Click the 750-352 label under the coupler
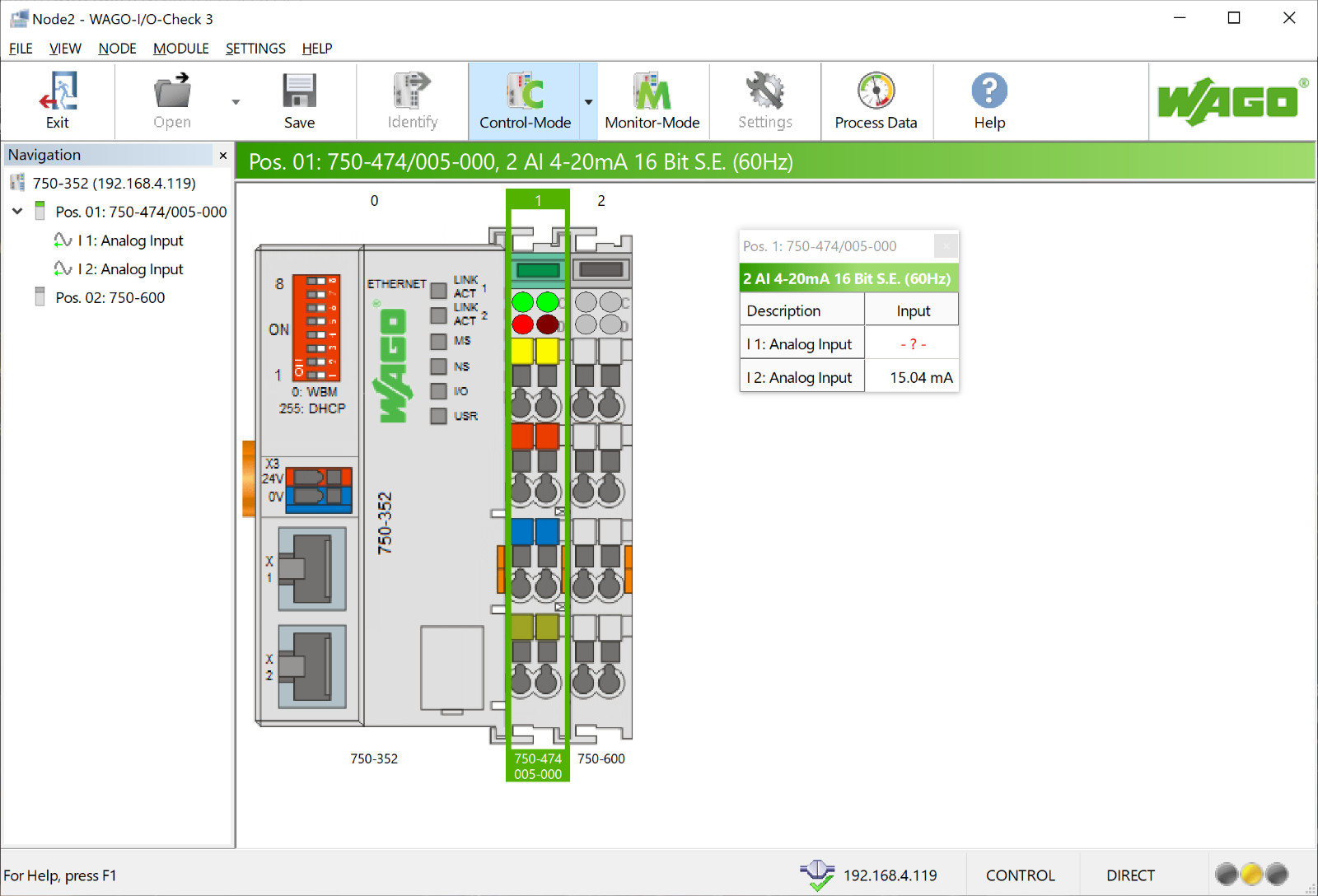 tap(374, 758)
